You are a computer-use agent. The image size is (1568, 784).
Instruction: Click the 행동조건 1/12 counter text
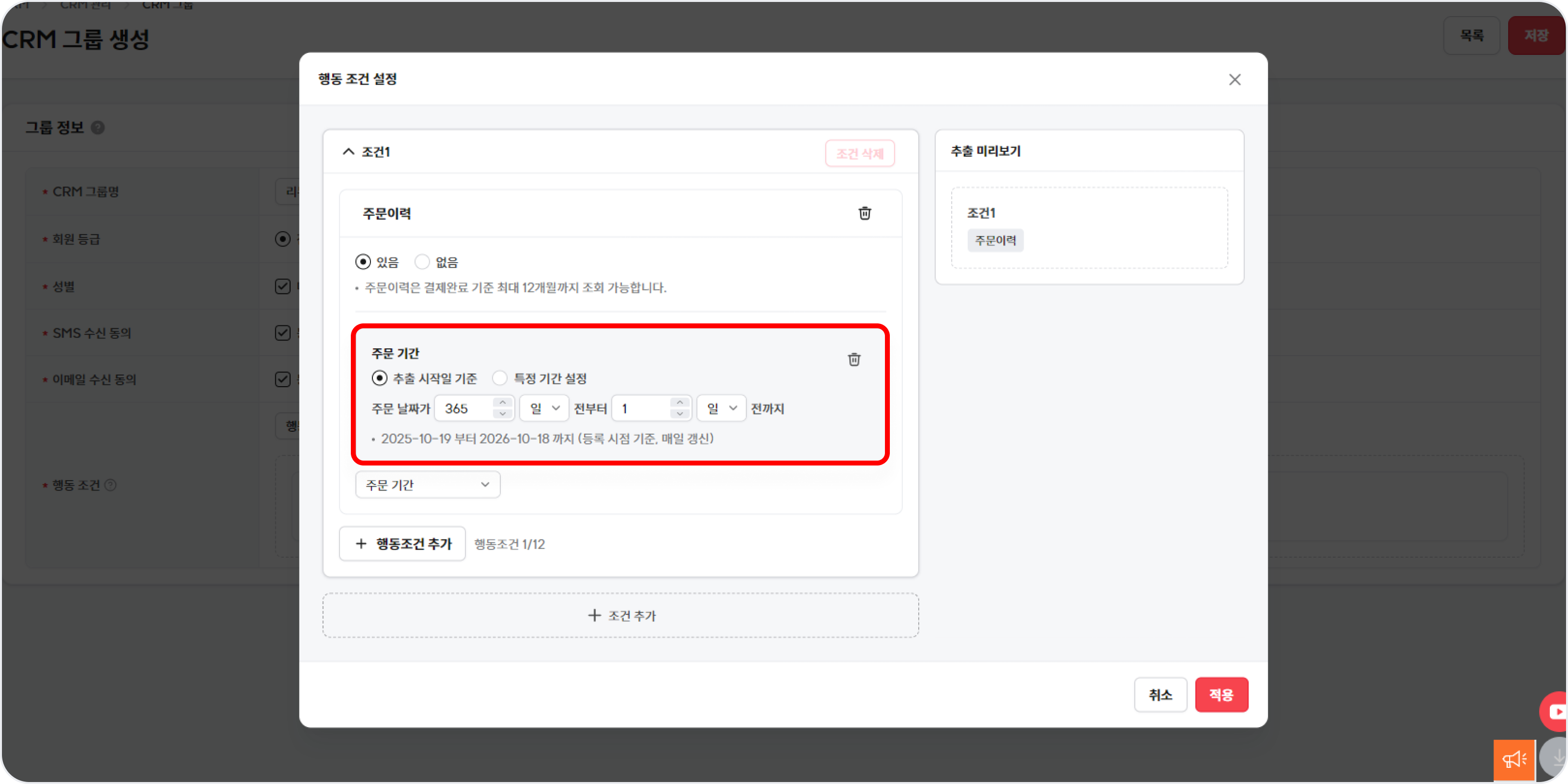click(x=510, y=544)
